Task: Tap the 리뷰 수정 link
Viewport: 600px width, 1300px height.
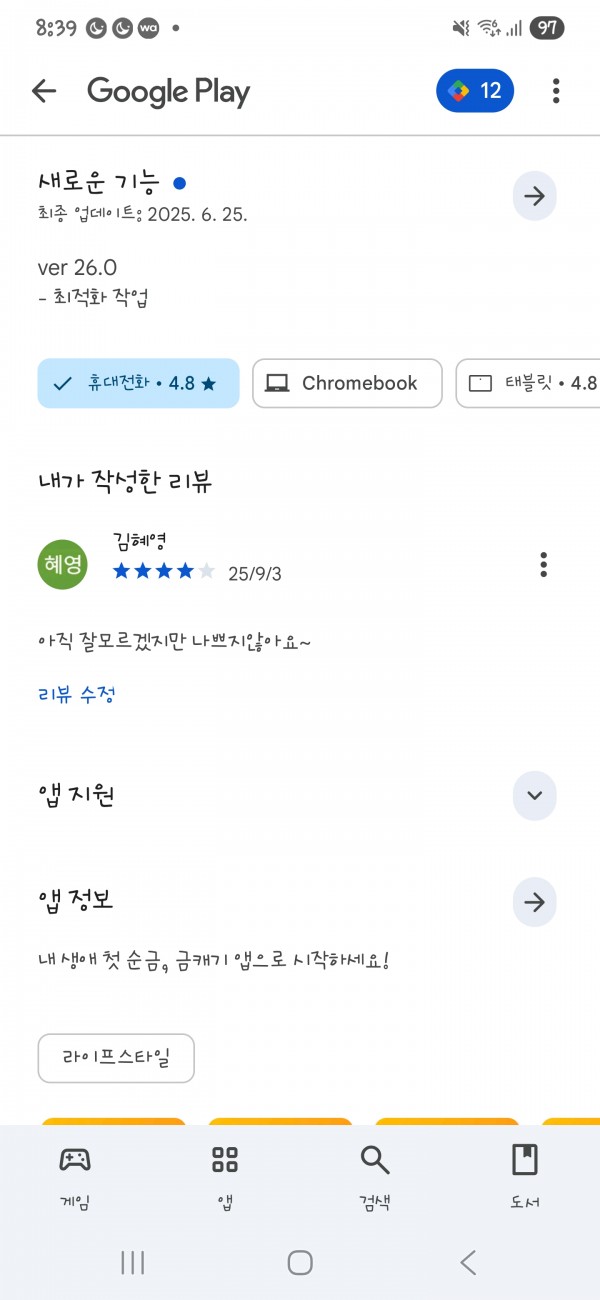Action: click(78, 693)
